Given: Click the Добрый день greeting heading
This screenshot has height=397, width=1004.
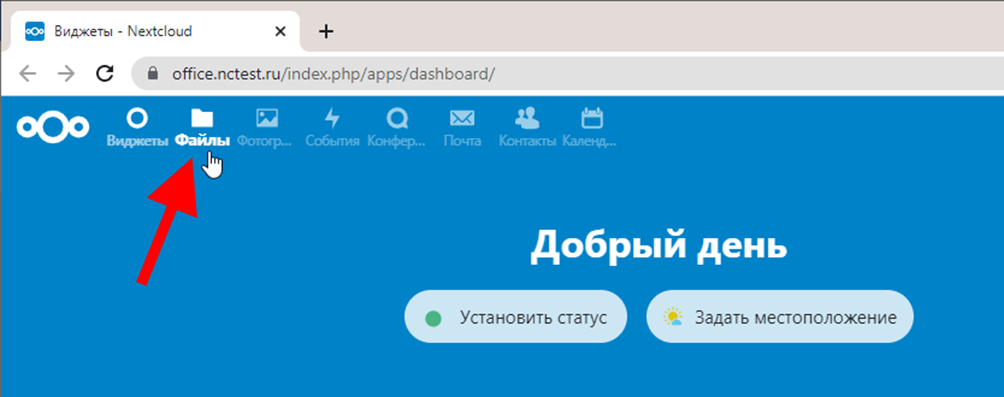Looking at the screenshot, I should click(659, 247).
